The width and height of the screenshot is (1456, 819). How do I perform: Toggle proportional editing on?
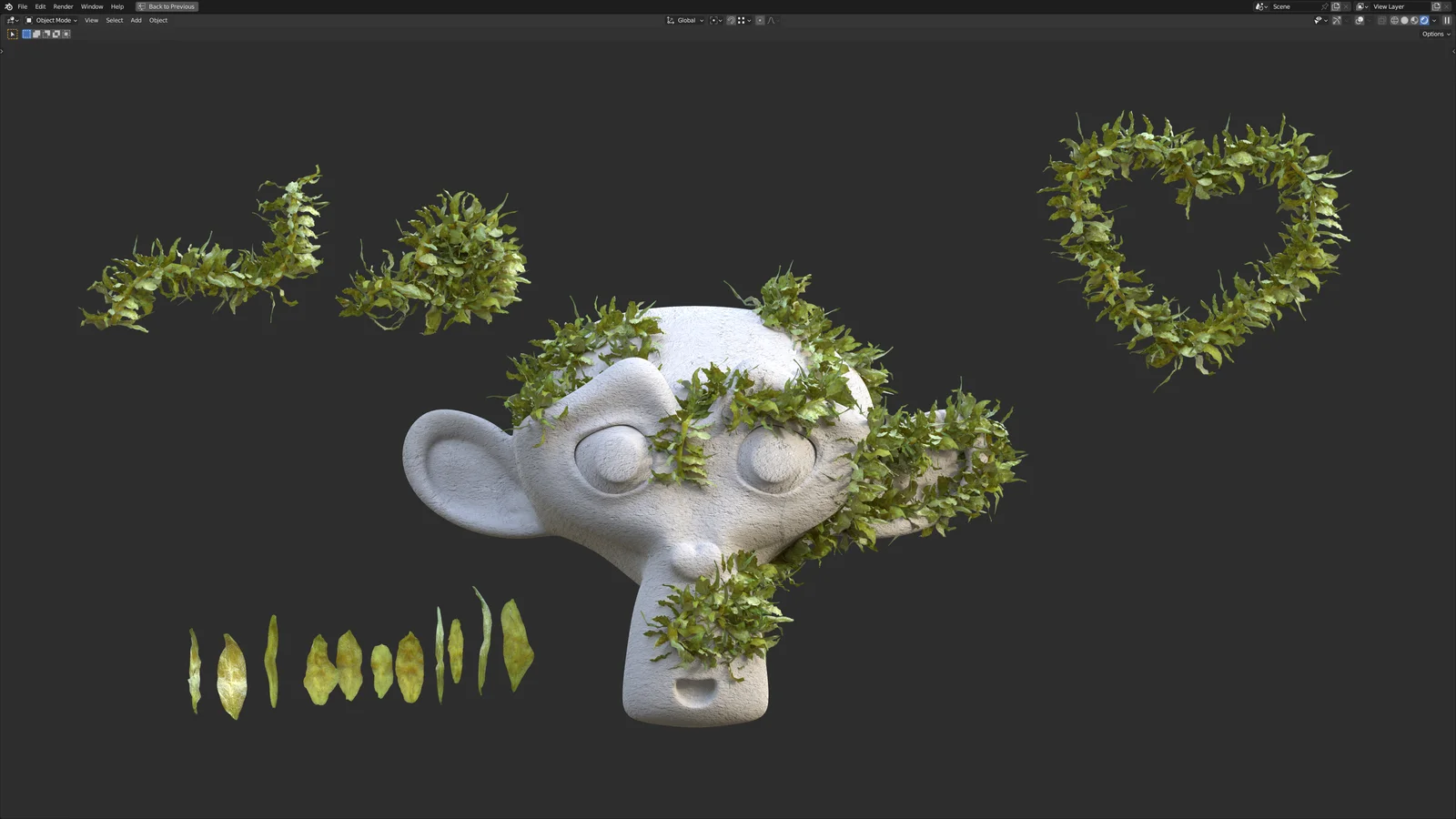point(760,20)
